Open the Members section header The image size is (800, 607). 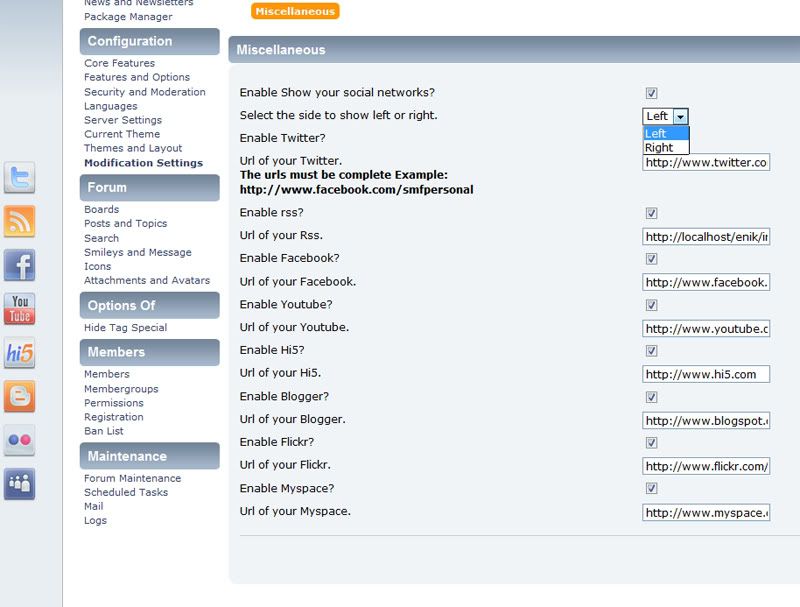[x=149, y=352]
